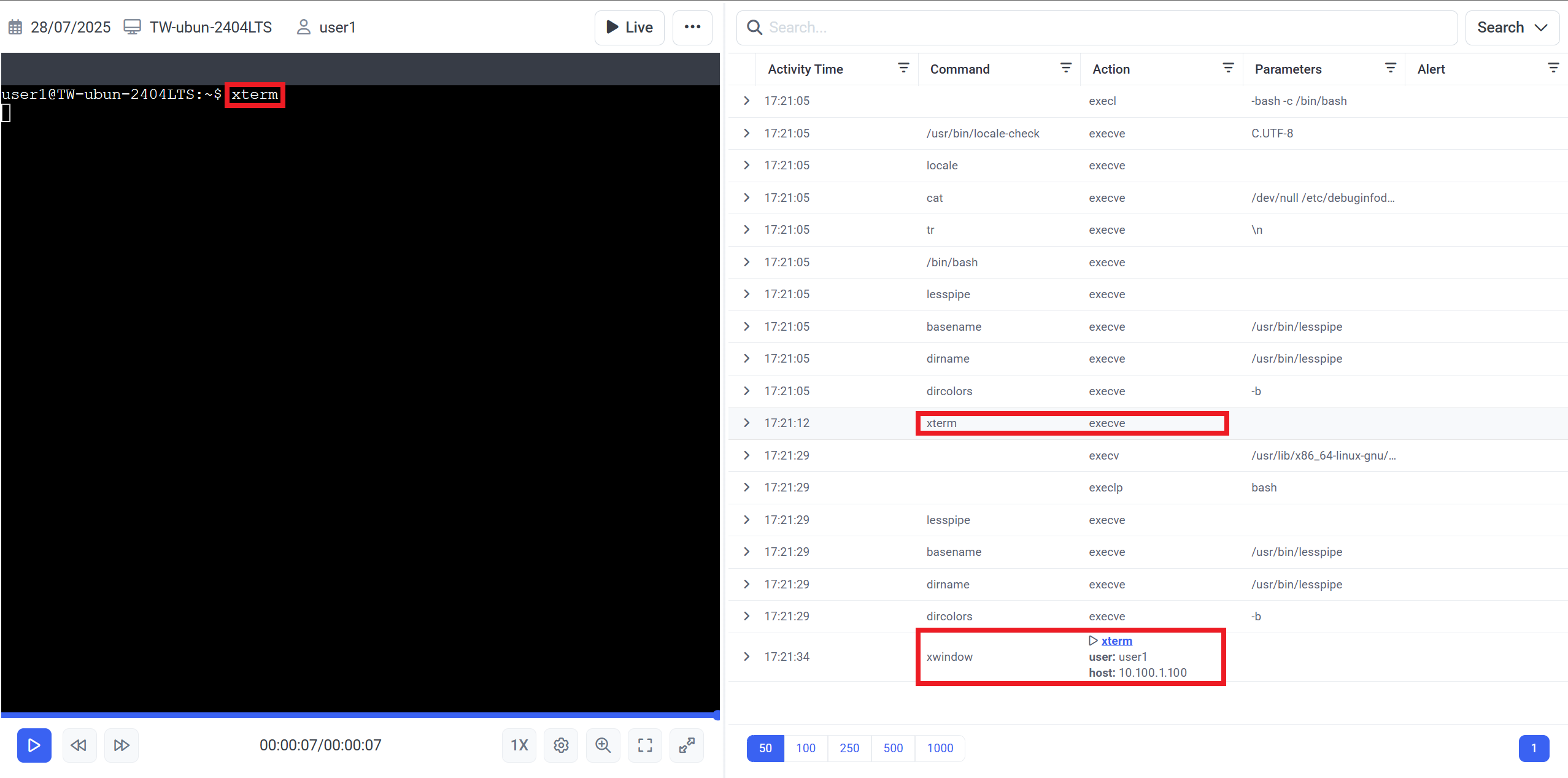The height and width of the screenshot is (778, 1568).
Task: Enter fullscreen with the frame icon
Action: (644, 745)
